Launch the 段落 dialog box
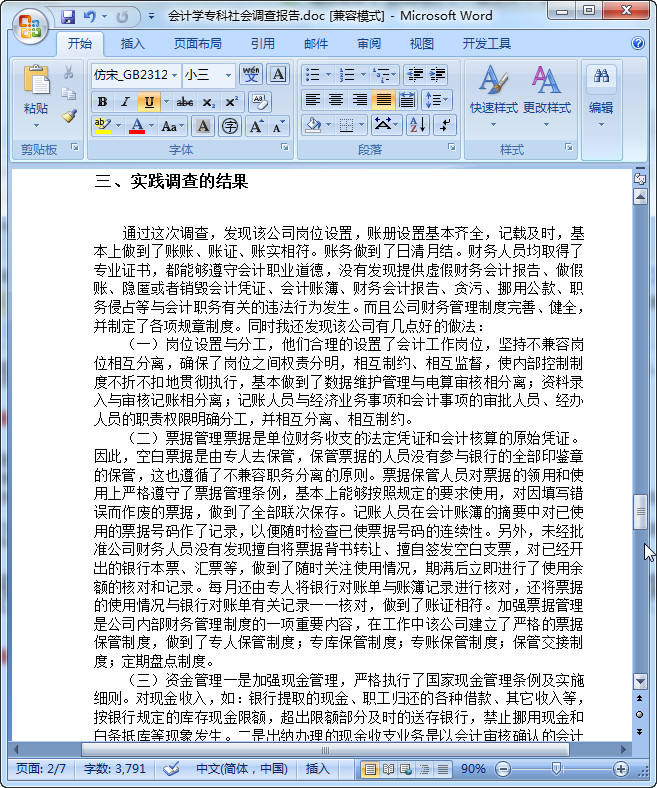The width and height of the screenshot is (657, 788). point(451,147)
